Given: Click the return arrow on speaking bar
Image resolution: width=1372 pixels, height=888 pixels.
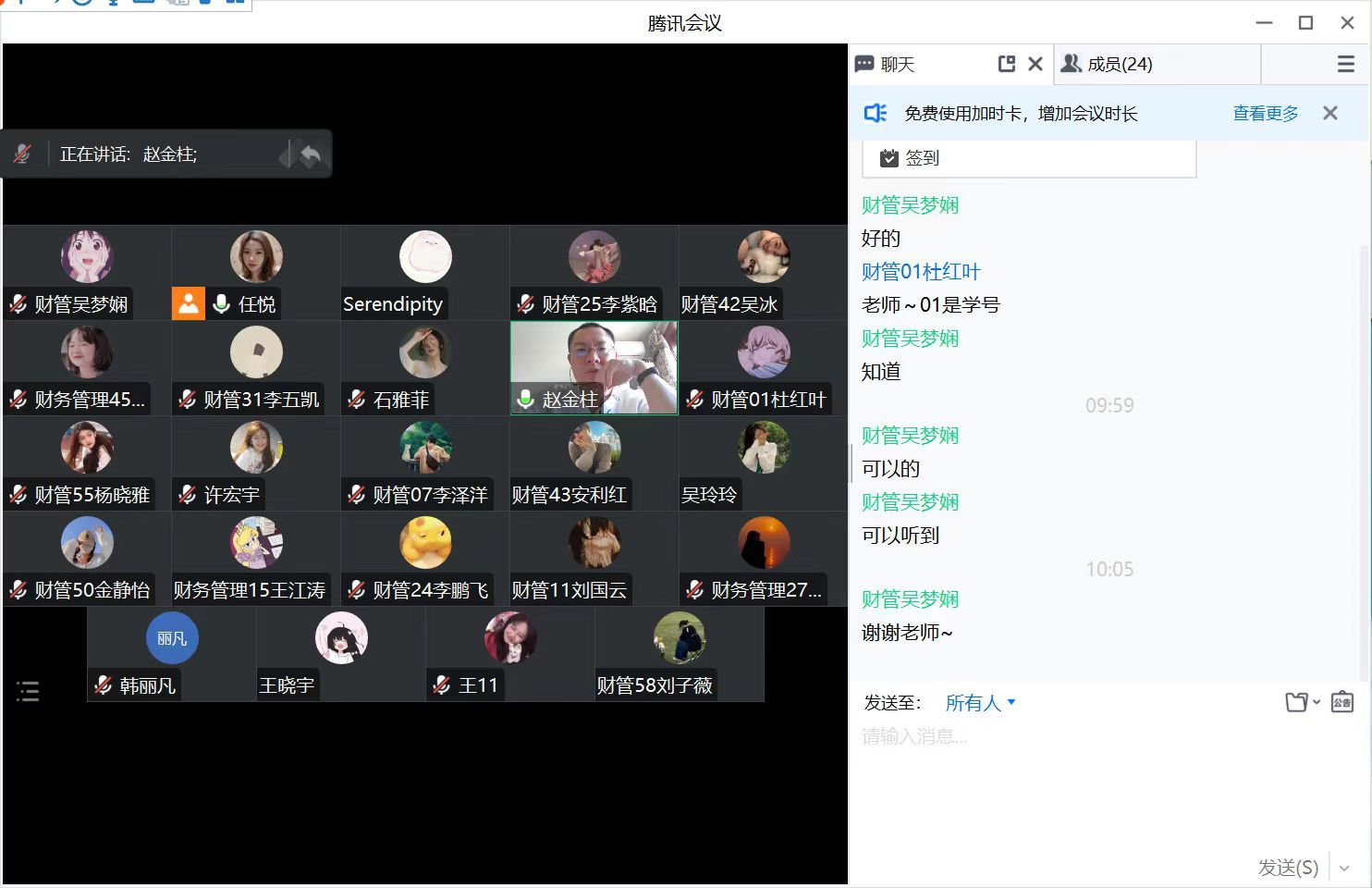Looking at the screenshot, I should (x=311, y=154).
